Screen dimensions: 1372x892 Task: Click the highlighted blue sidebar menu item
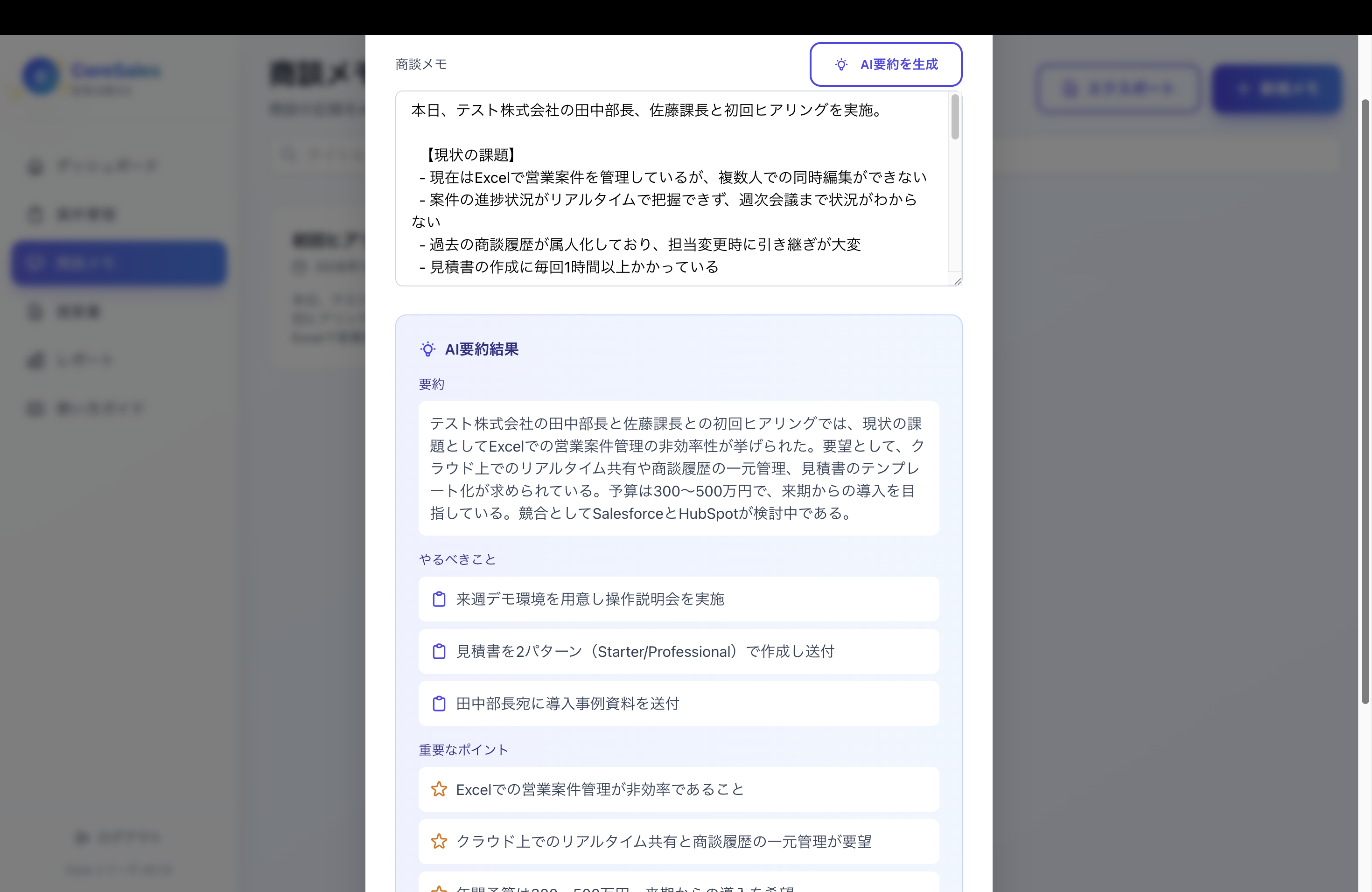(119, 263)
